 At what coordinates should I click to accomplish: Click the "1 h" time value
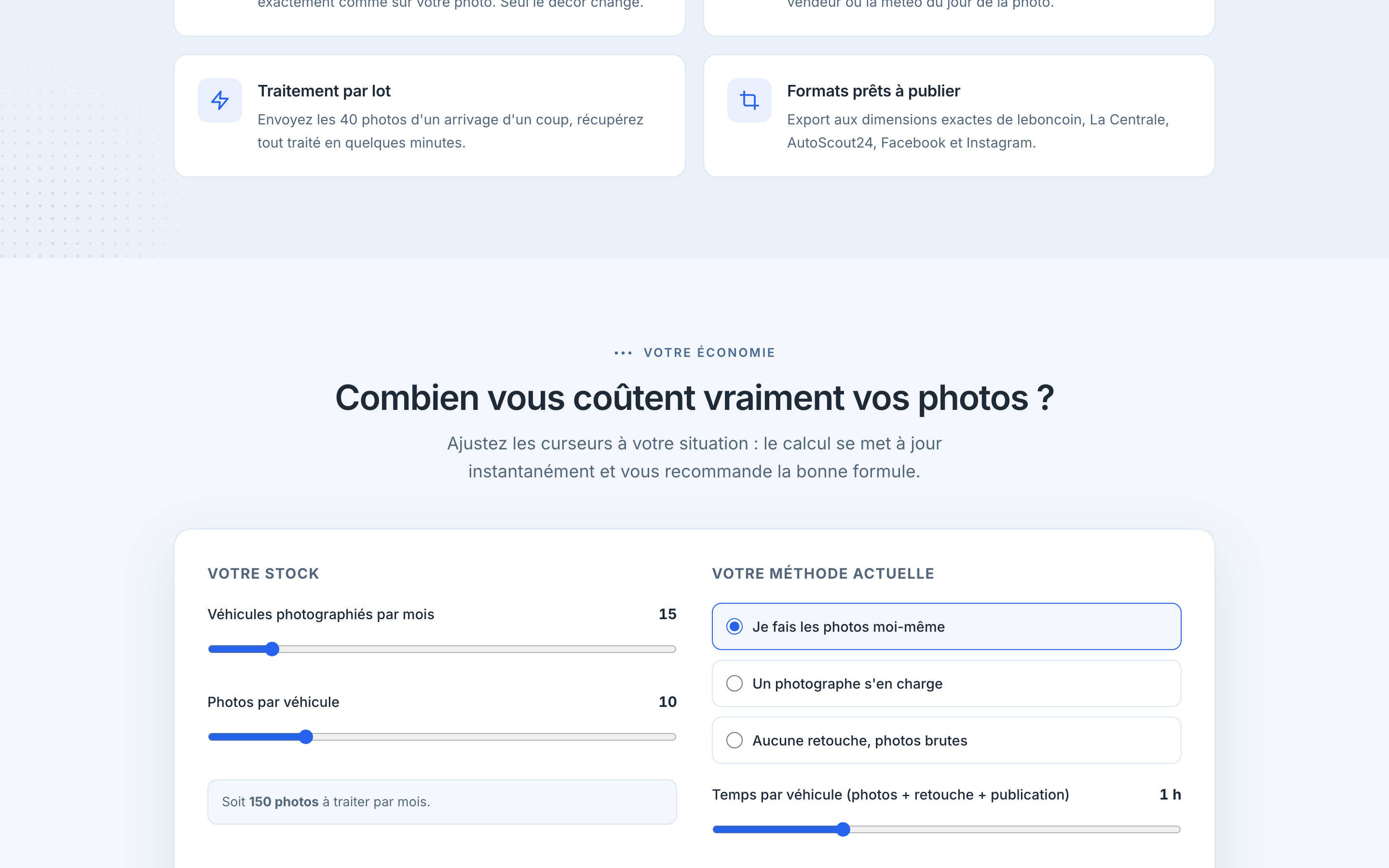1170,794
